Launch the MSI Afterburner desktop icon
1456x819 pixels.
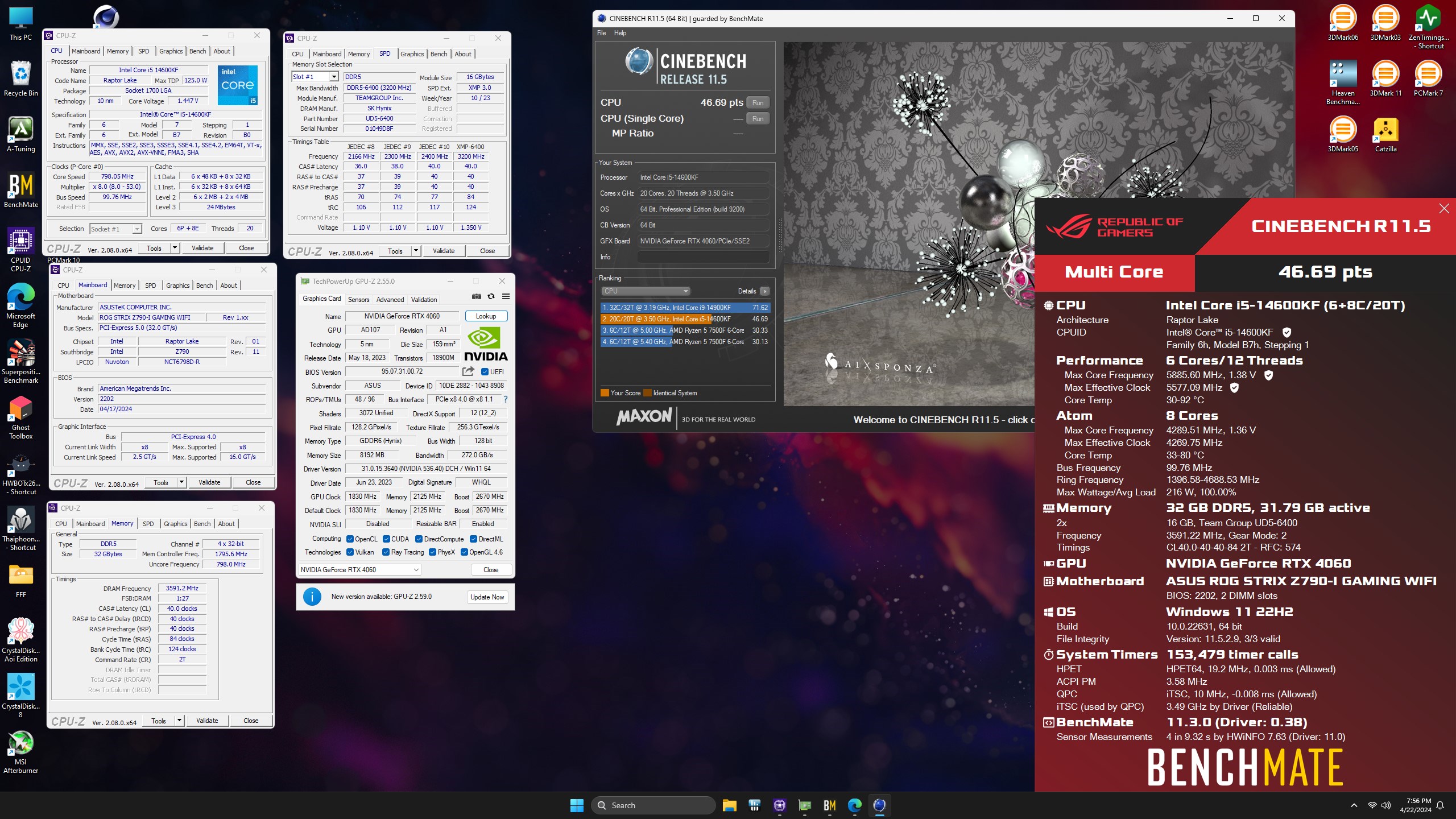coord(21,751)
